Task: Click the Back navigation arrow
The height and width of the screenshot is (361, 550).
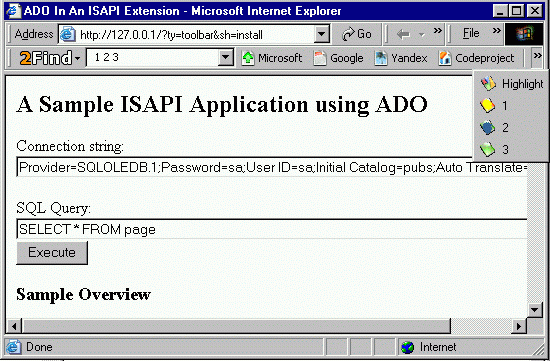Action: pyautogui.click(x=403, y=34)
